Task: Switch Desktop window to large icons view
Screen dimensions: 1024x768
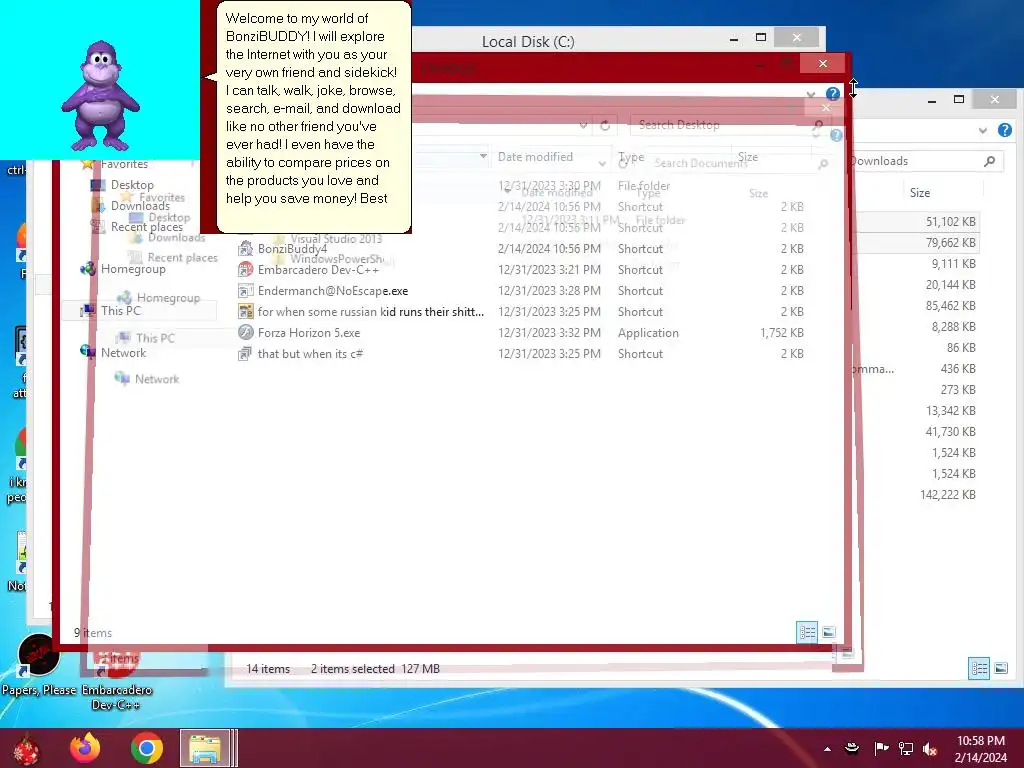Action: coord(829,632)
